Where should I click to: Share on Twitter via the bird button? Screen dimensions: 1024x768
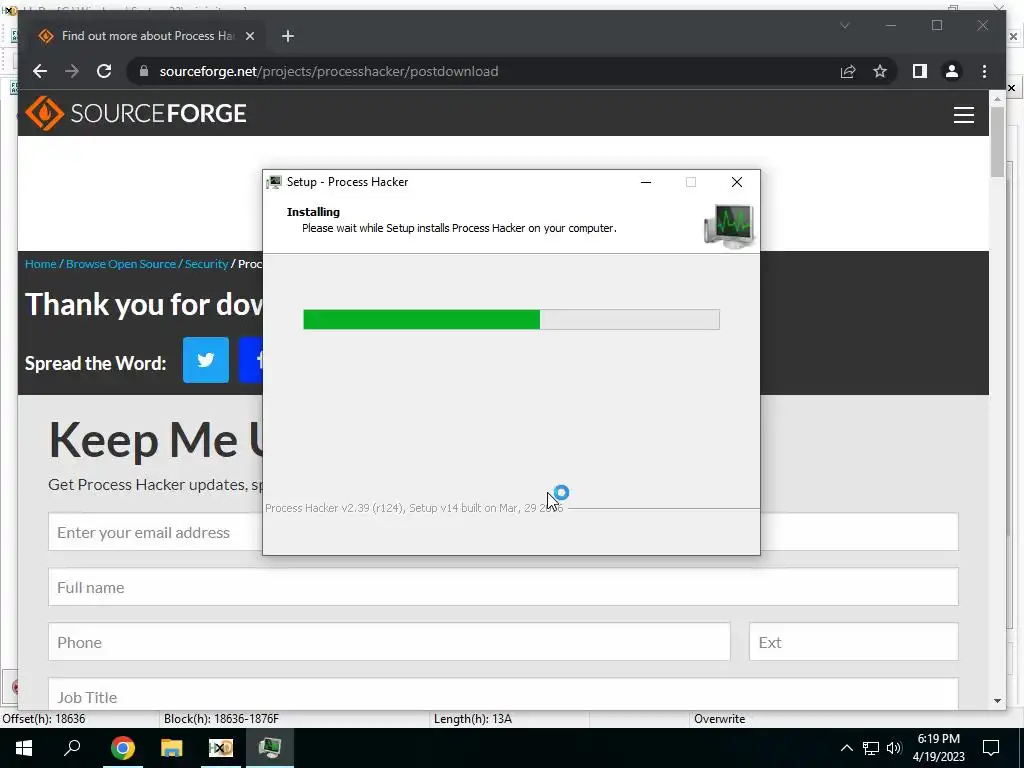(206, 360)
